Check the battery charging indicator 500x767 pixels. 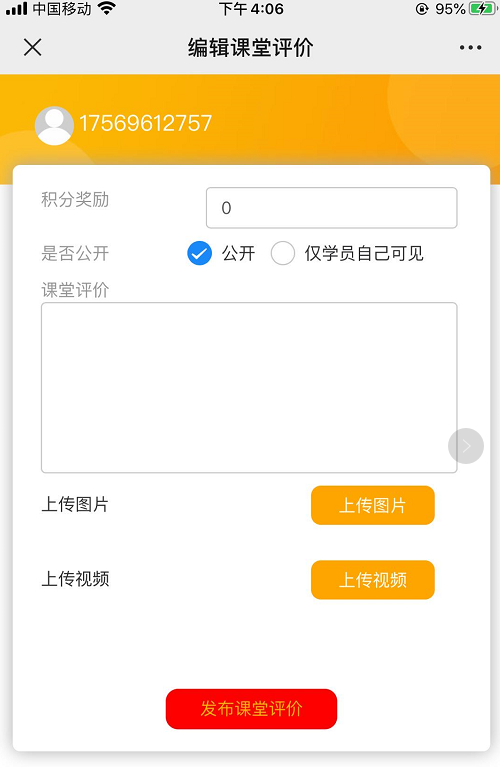click(x=481, y=9)
